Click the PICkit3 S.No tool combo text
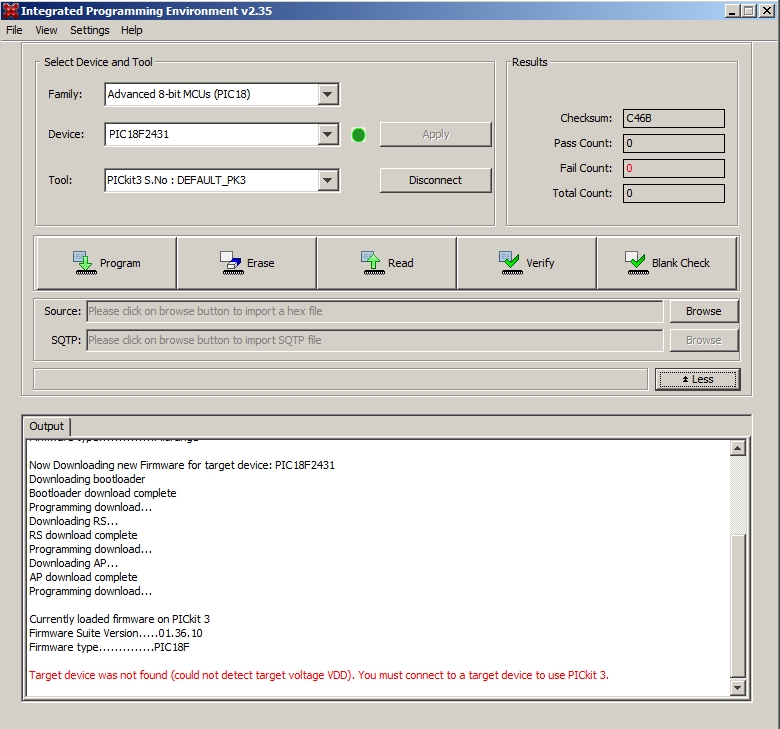Screen dimensions: 780x729 [x=176, y=180]
